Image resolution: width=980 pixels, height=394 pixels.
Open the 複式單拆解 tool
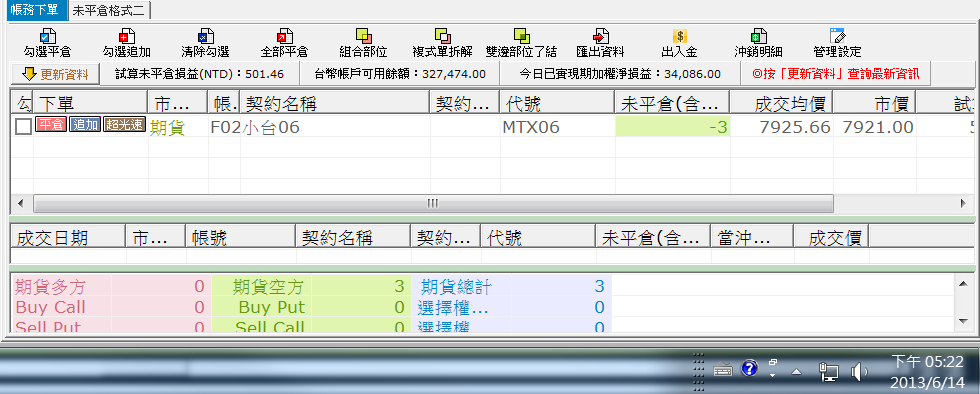point(442,36)
